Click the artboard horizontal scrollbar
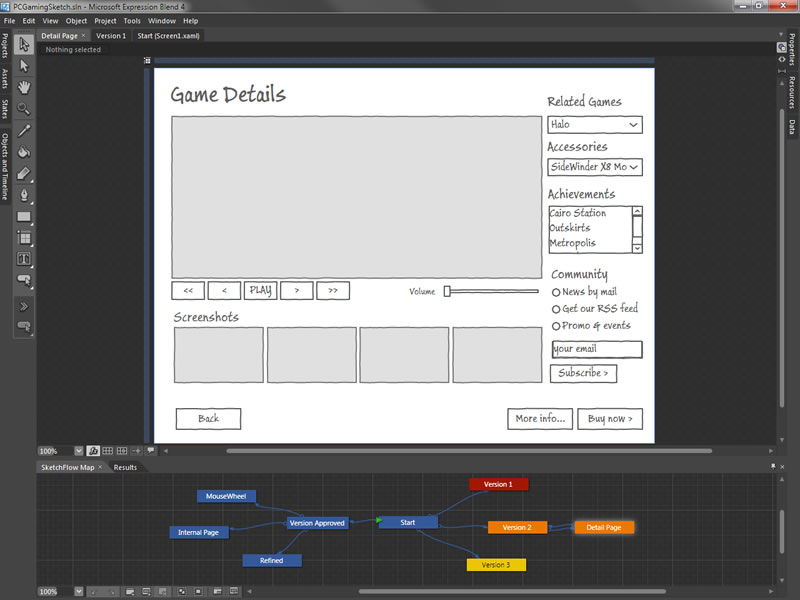The width and height of the screenshot is (800, 600). (x=469, y=451)
